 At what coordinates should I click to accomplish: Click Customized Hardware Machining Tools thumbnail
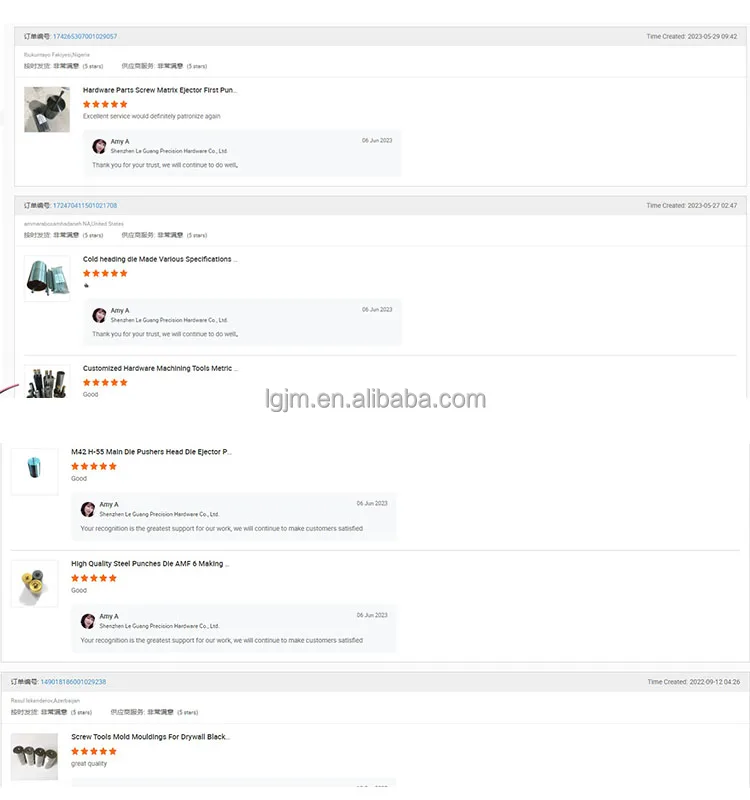click(x=47, y=382)
